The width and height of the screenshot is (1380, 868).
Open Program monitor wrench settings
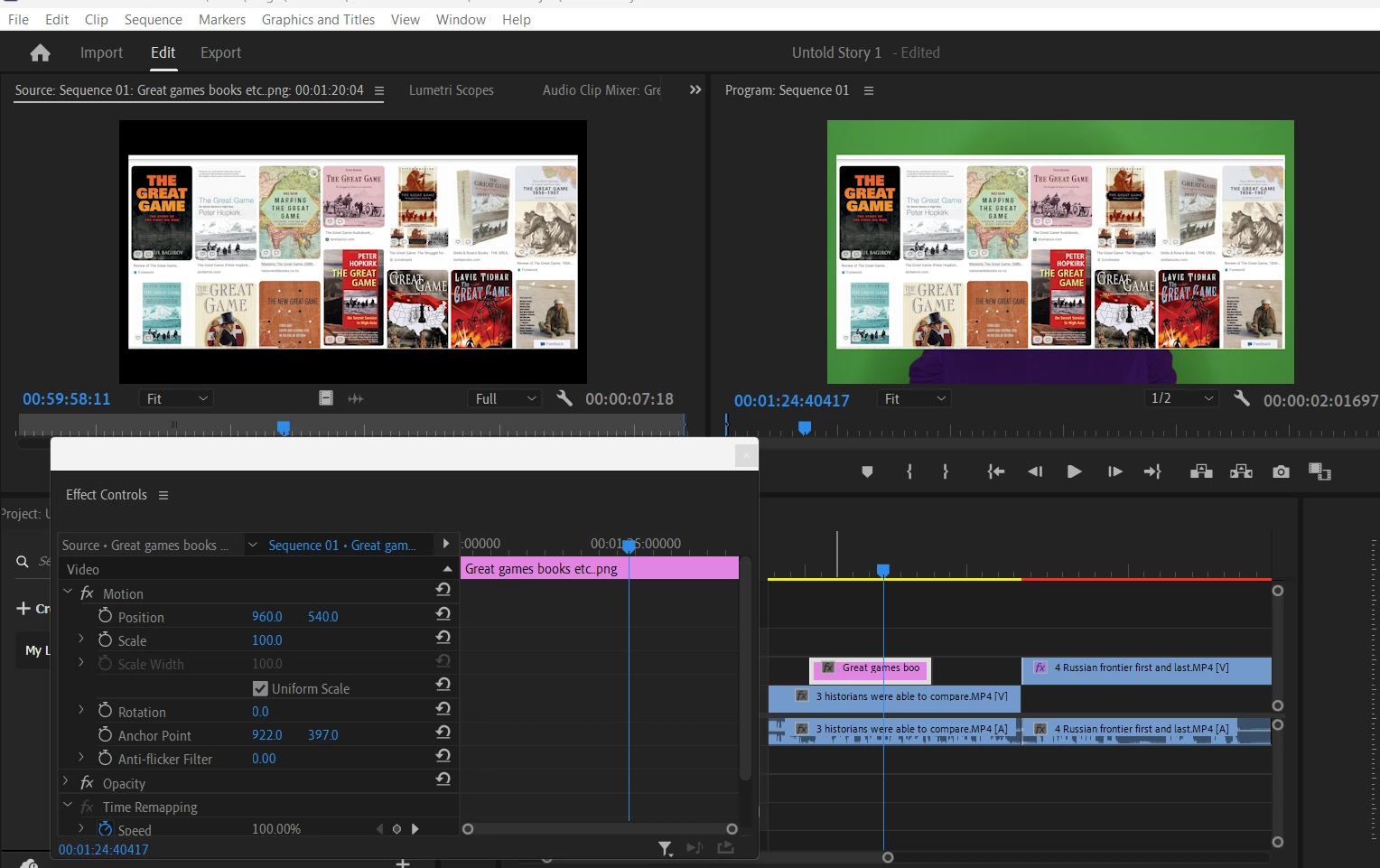[1242, 398]
